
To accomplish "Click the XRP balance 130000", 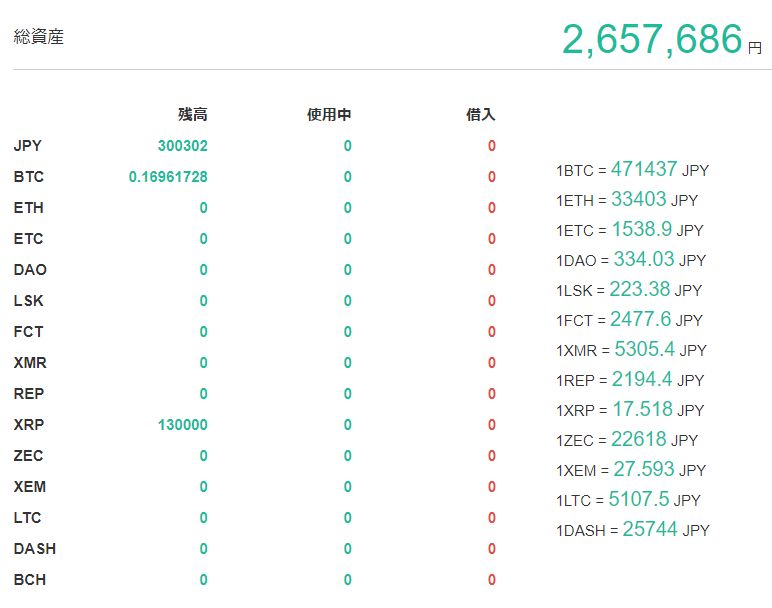I will click(x=182, y=425).
